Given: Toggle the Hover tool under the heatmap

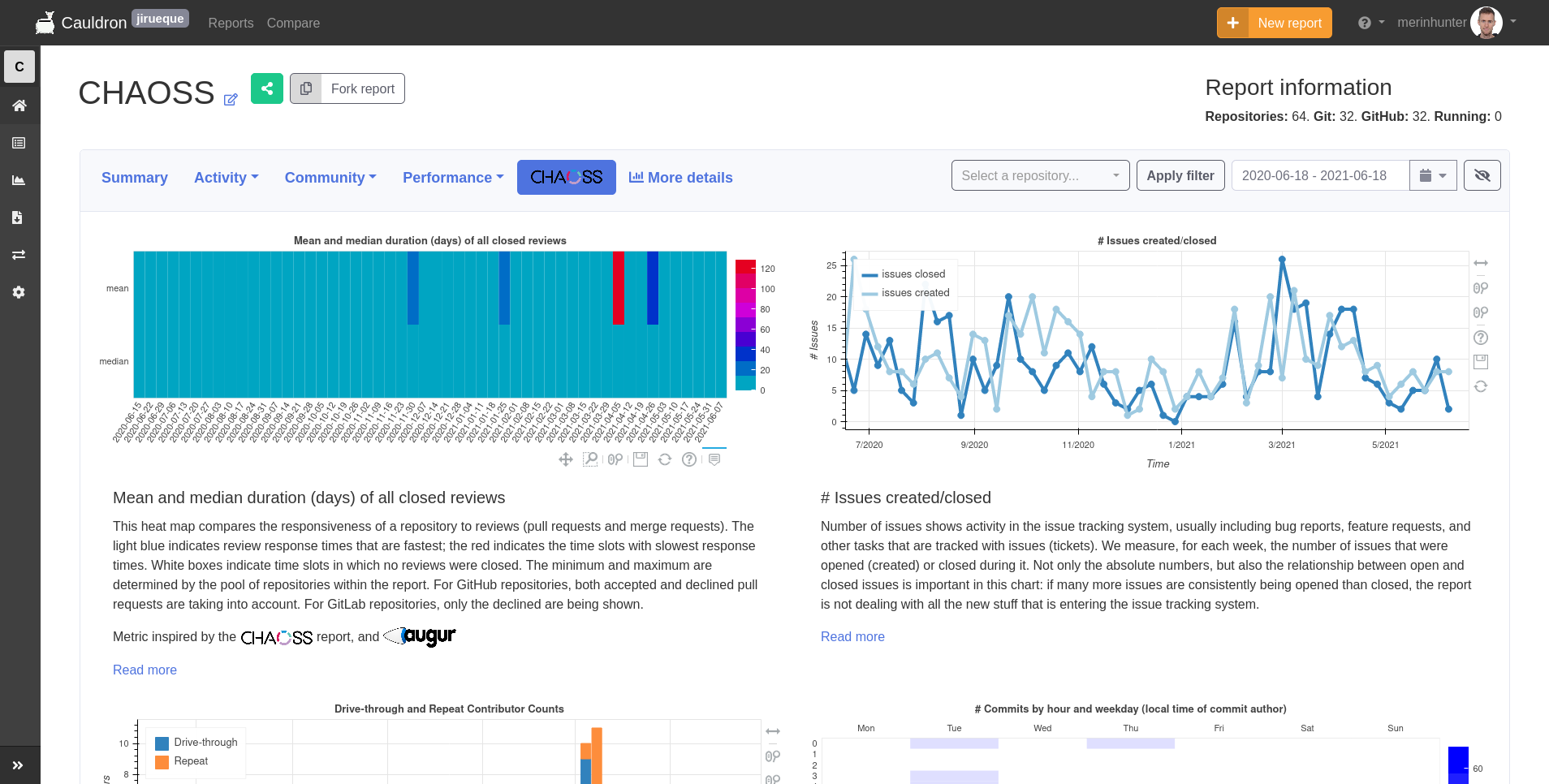Looking at the screenshot, I should tap(714, 459).
